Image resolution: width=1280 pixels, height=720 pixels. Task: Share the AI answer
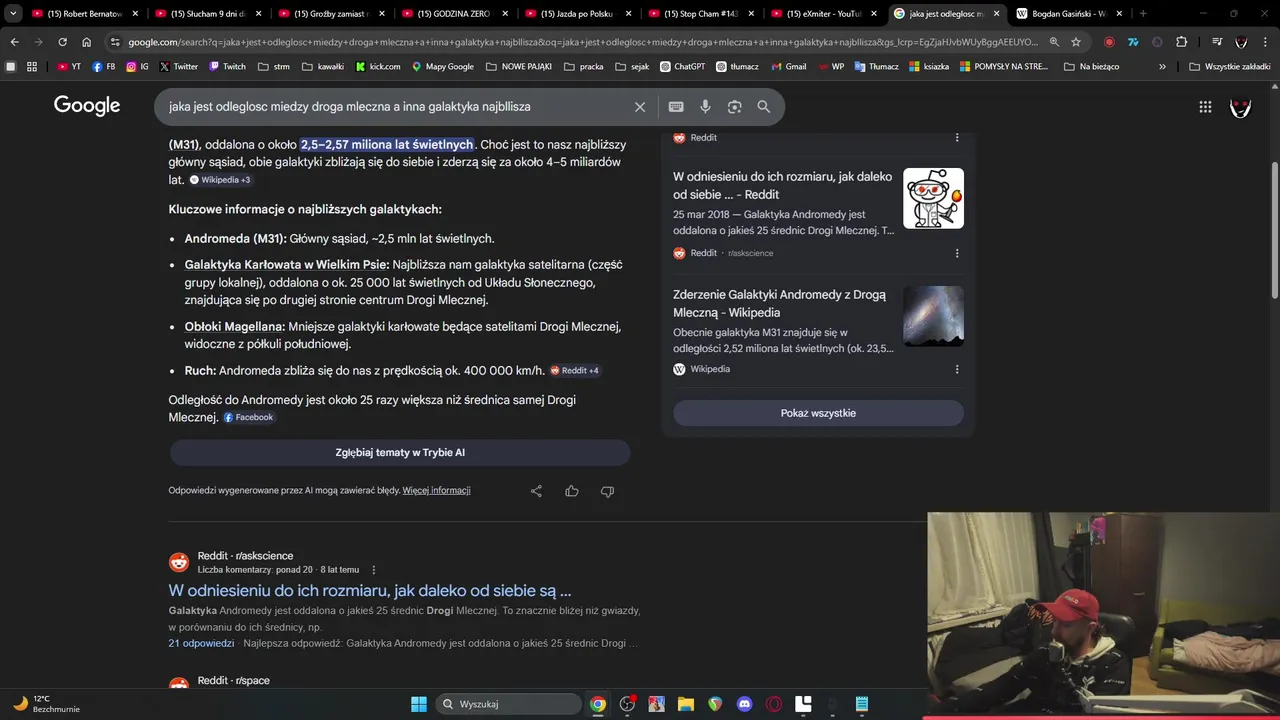pyautogui.click(x=536, y=491)
